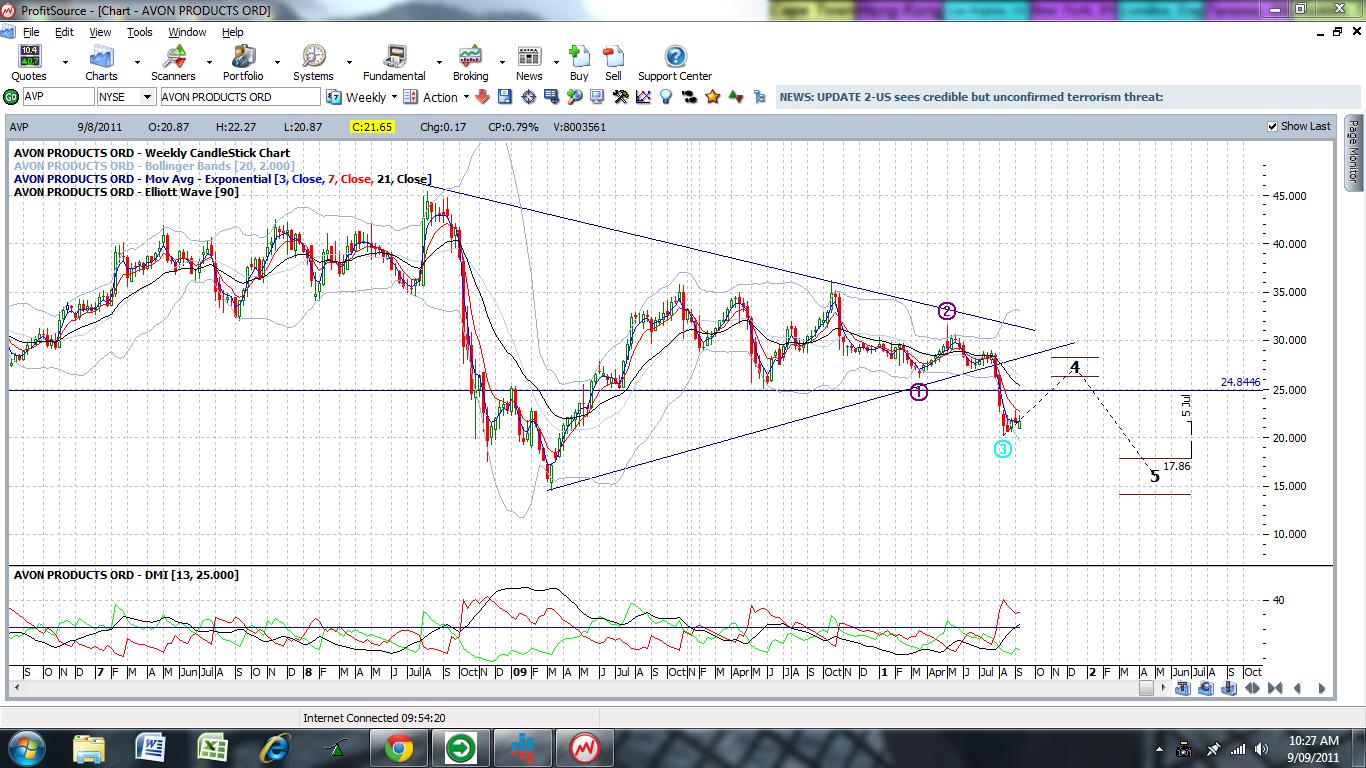Open the Scanners tool

pos(173,63)
